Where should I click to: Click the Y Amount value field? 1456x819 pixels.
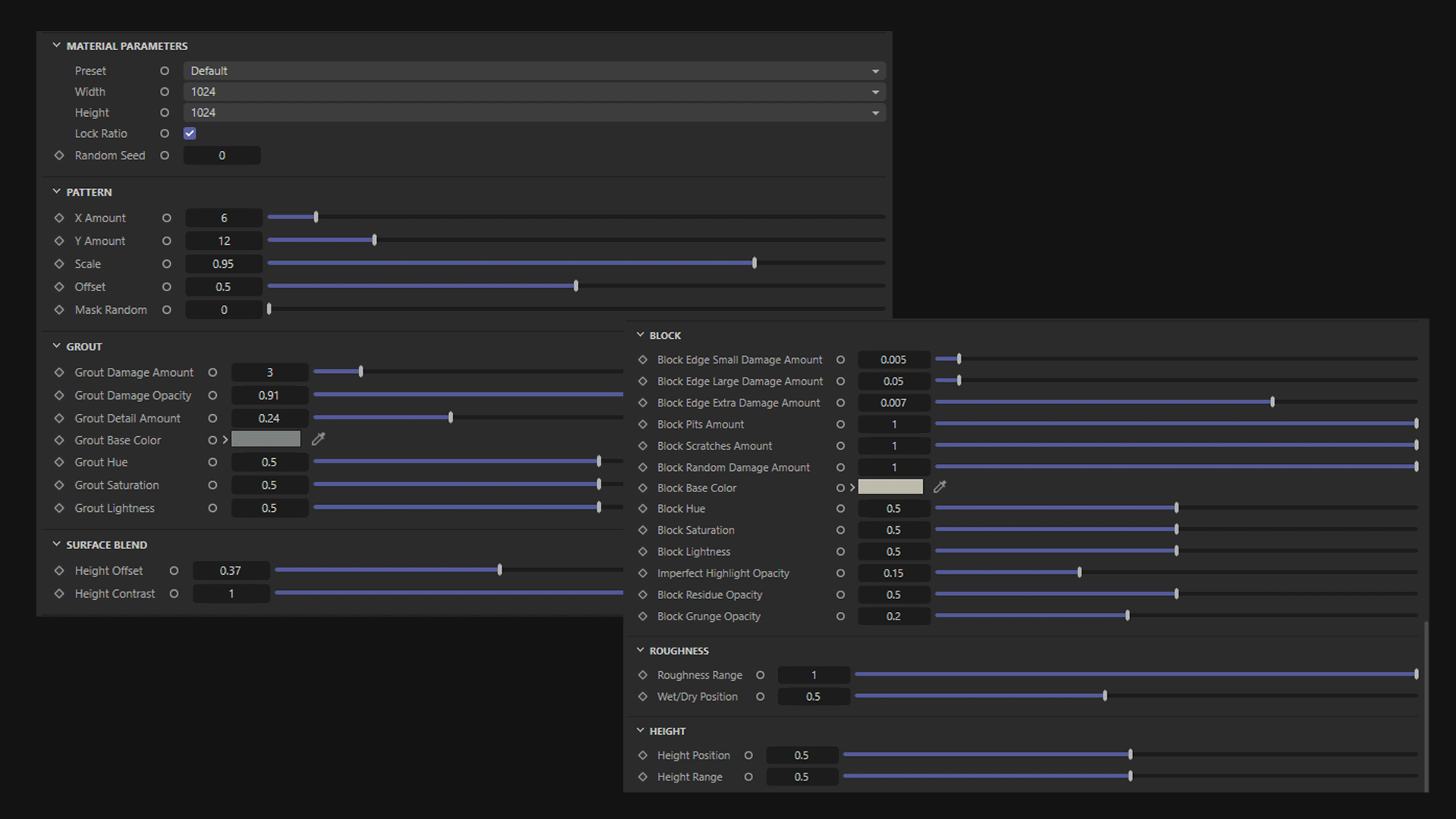[224, 241]
